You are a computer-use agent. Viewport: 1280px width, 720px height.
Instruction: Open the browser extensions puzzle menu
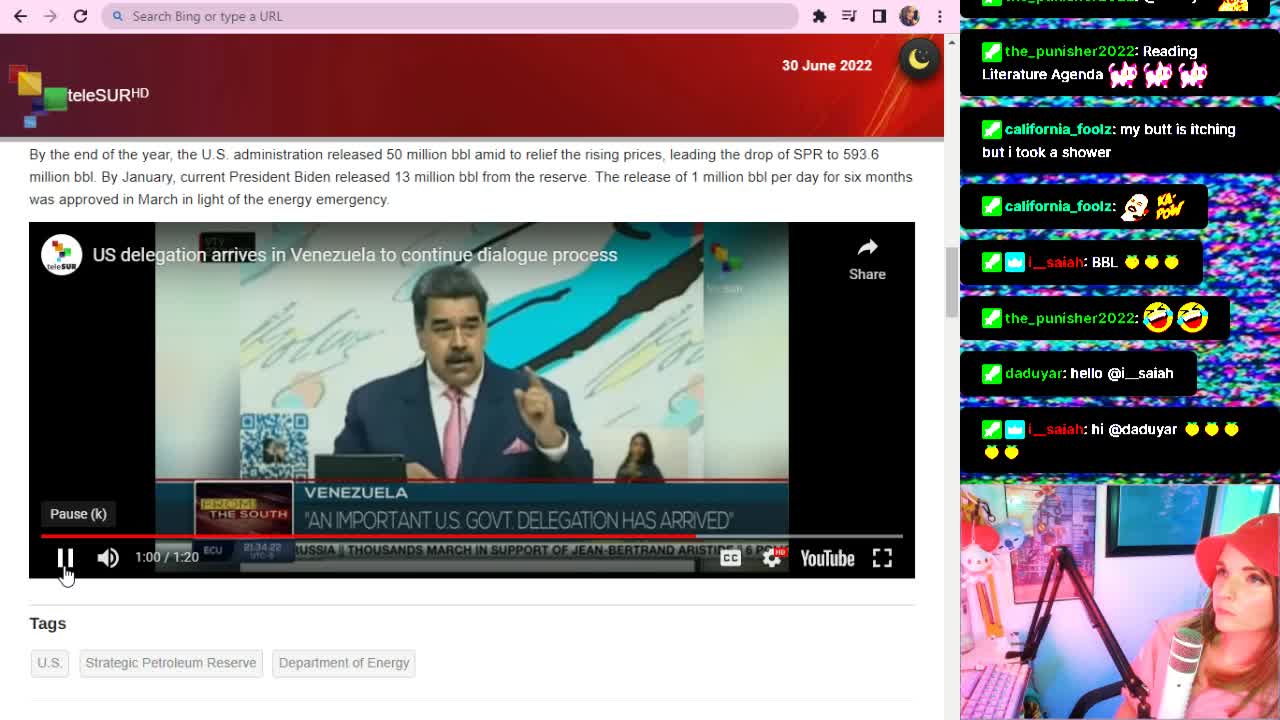pyautogui.click(x=819, y=16)
